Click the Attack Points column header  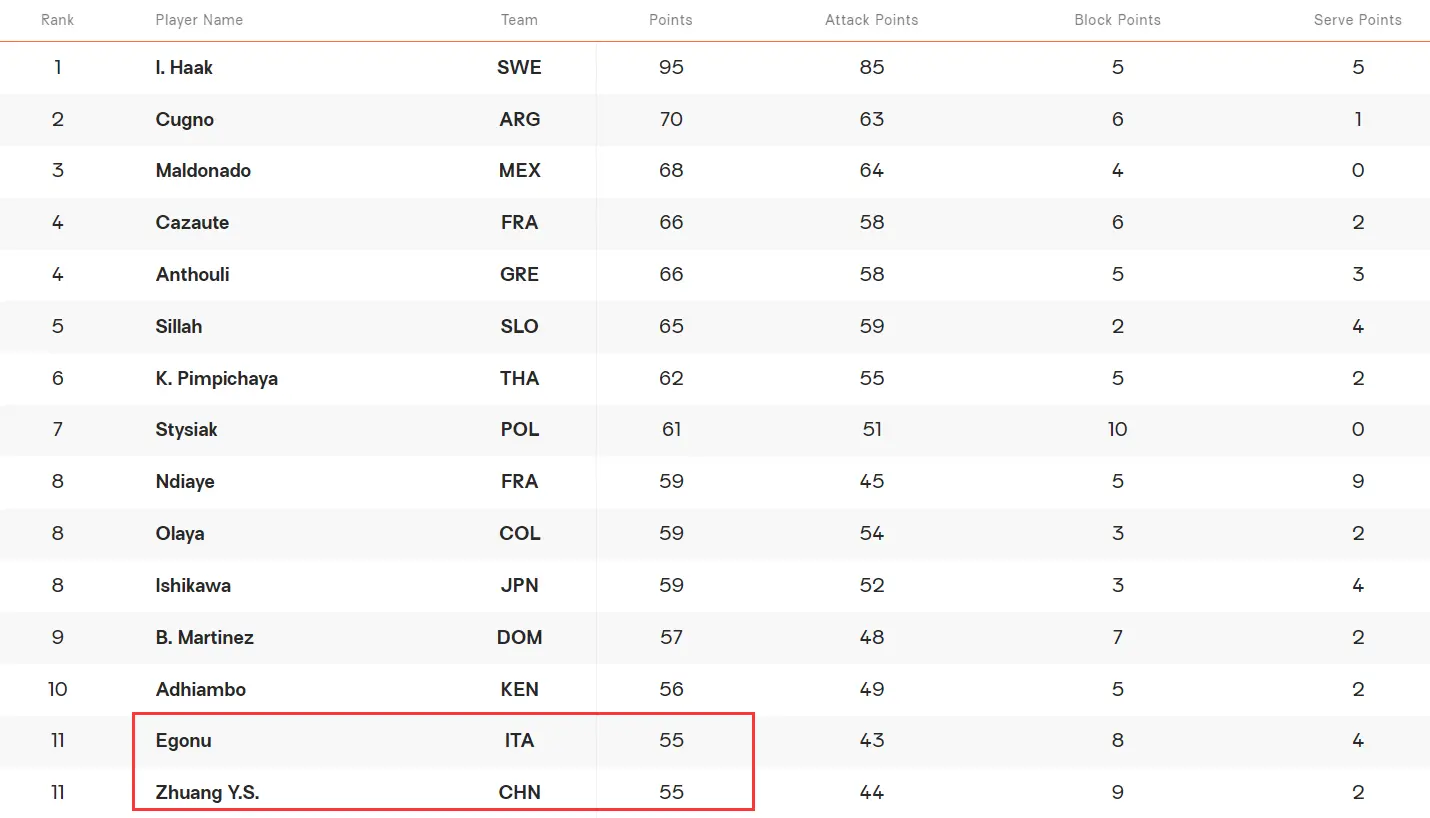tap(871, 20)
